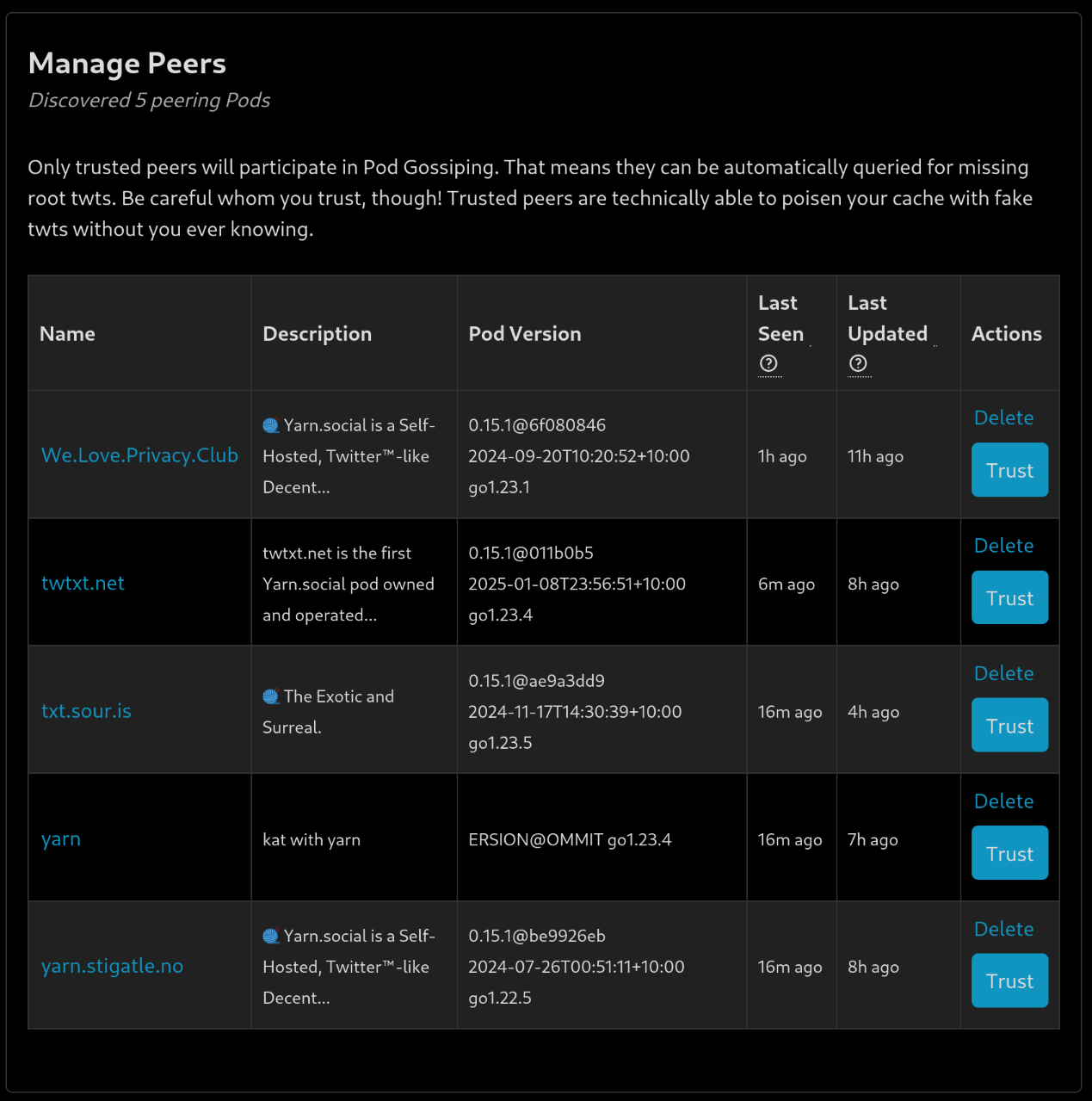The image size is (1092, 1101).
Task: Trust the twtxt.net peer
Action: 1009,597
